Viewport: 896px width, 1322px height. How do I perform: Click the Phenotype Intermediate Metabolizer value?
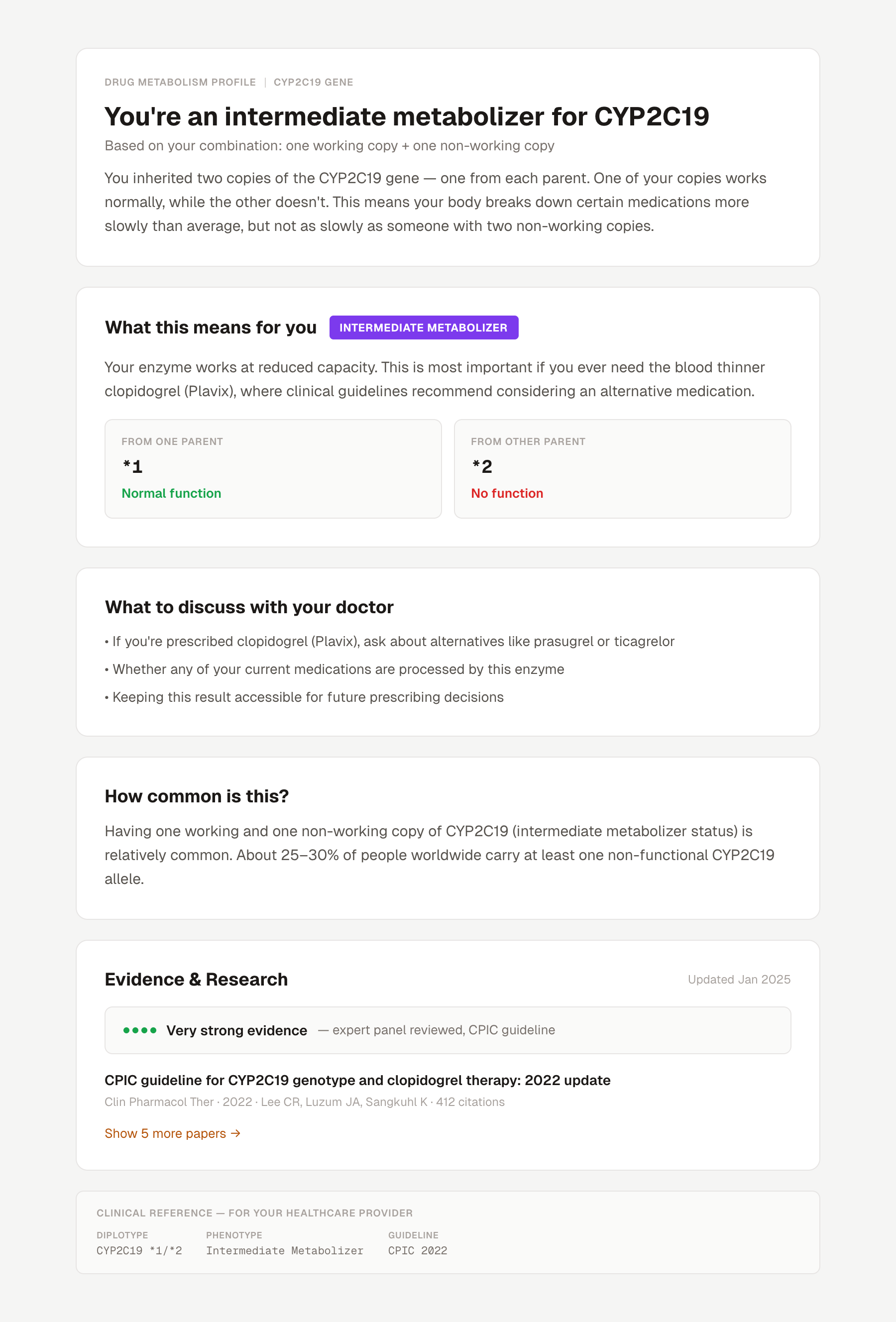[x=284, y=1251]
